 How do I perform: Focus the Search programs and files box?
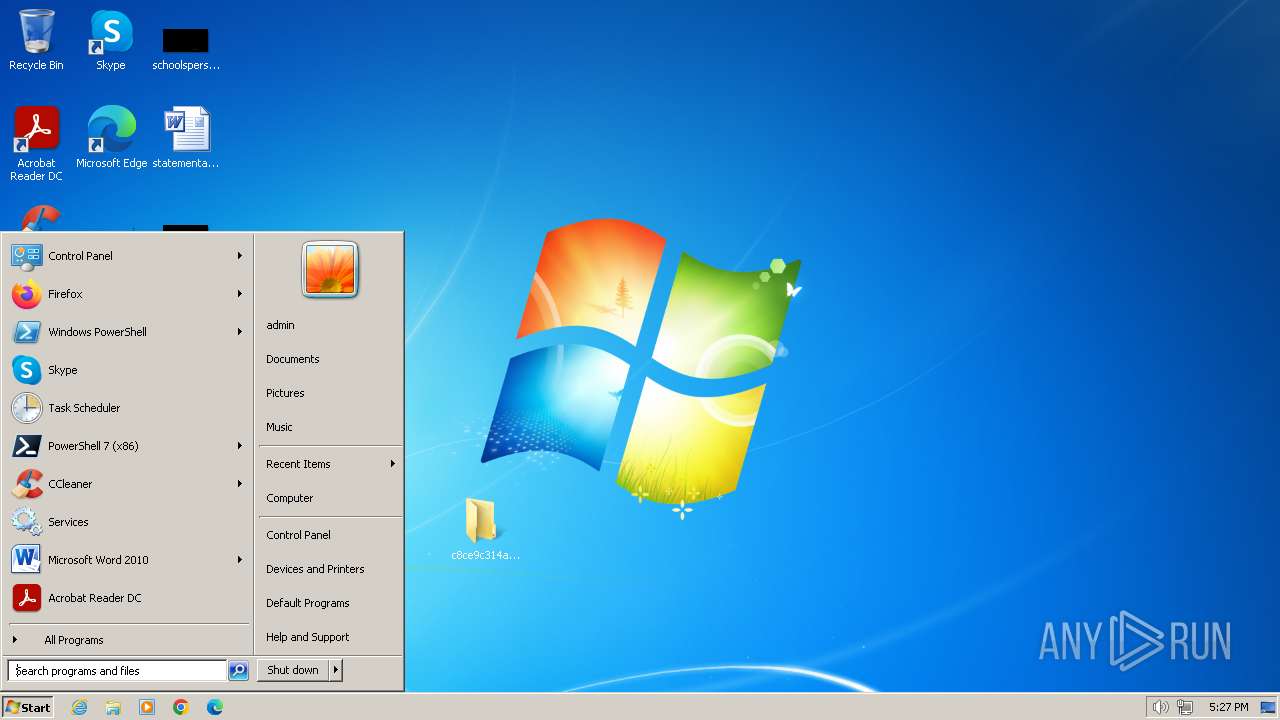pos(117,671)
